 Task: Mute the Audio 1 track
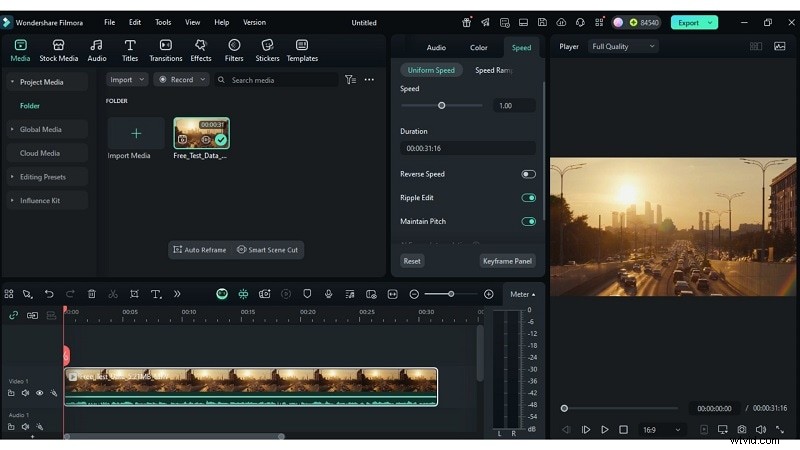coord(25,427)
